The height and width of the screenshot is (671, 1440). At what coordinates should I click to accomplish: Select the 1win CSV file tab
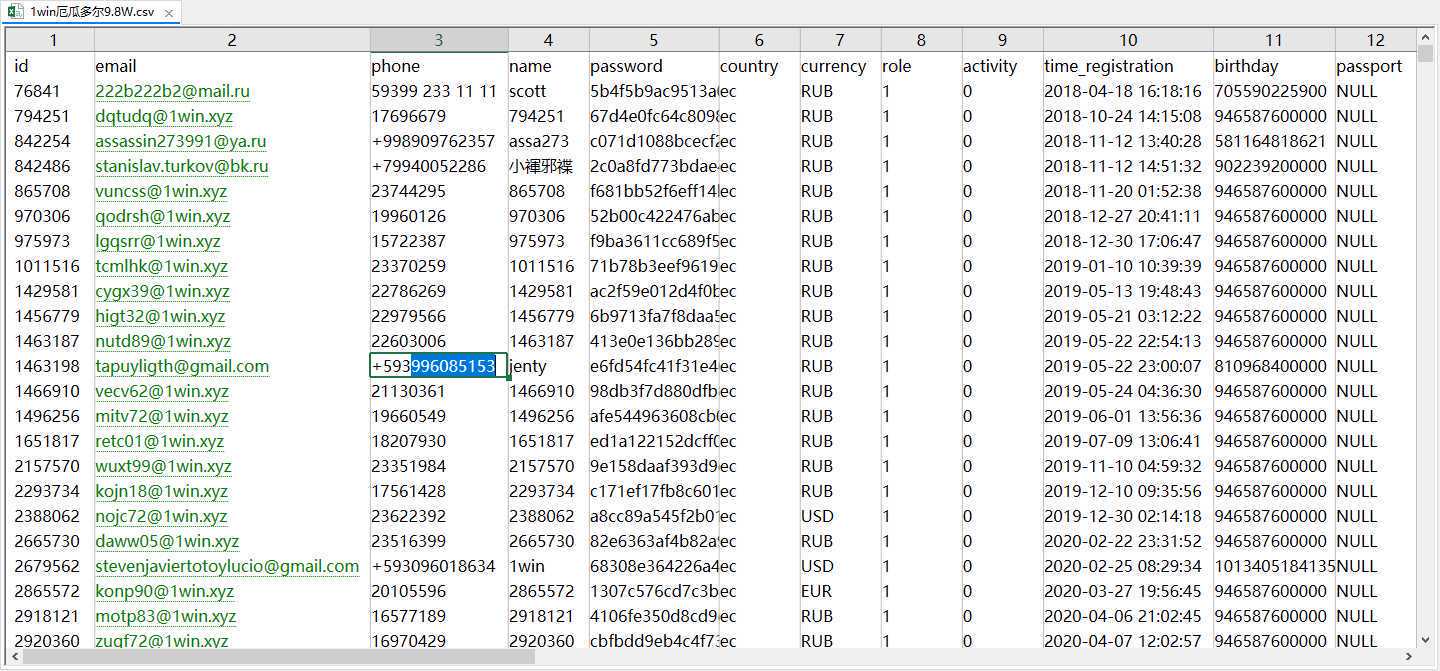tap(91, 13)
